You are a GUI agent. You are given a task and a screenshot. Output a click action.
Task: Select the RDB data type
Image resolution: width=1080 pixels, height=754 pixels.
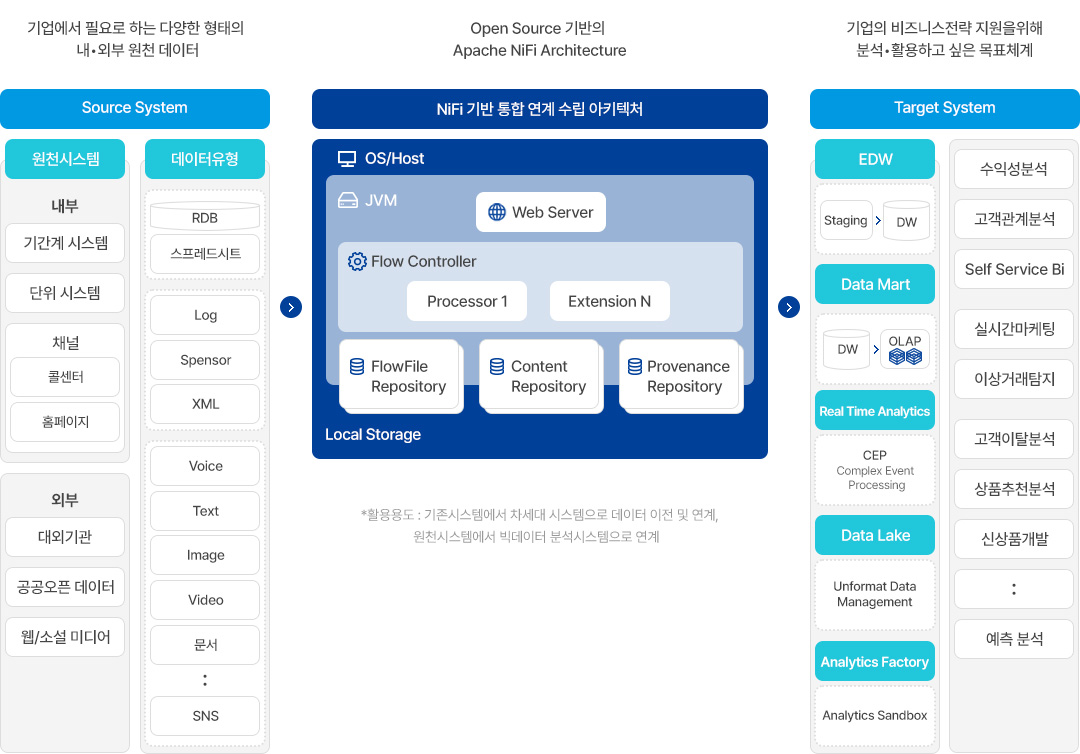pos(205,216)
